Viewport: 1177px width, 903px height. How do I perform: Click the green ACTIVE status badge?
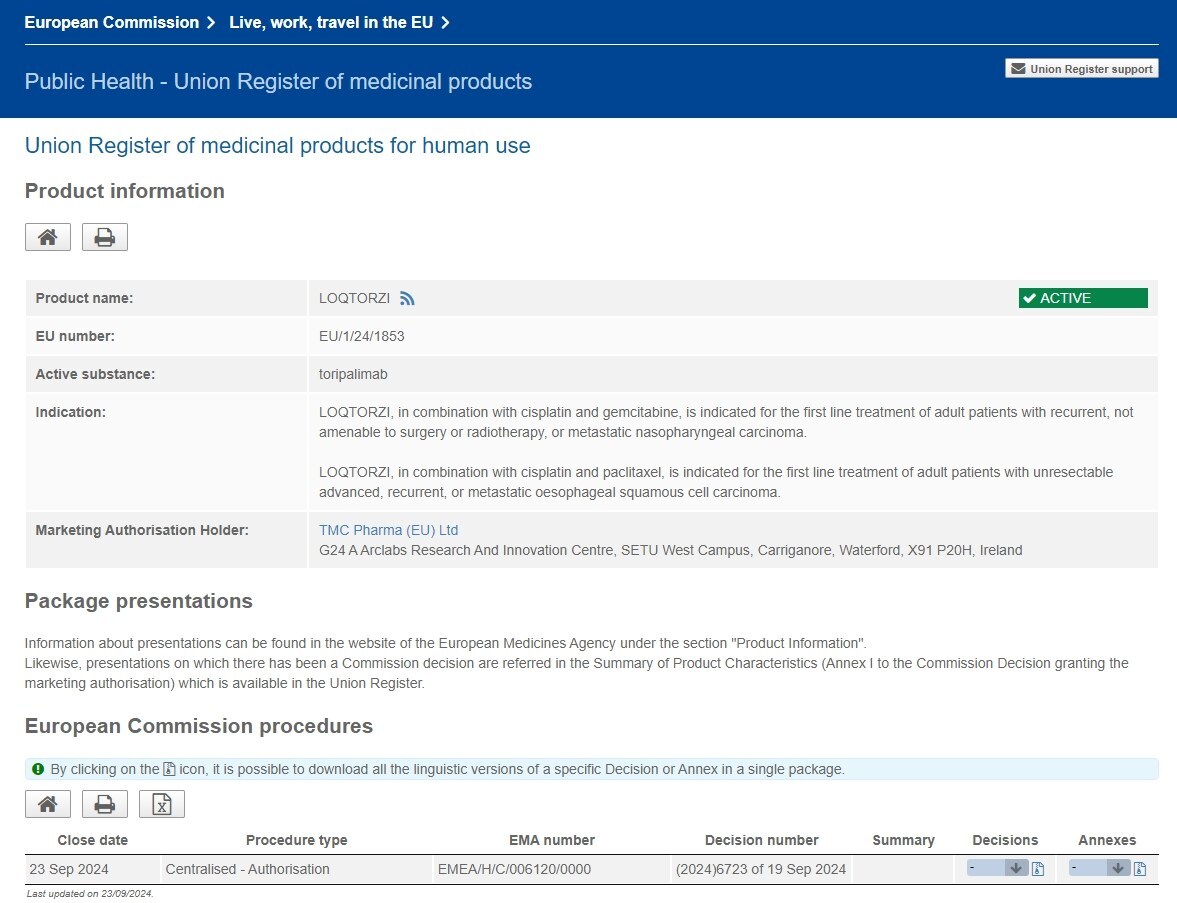pyautogui.click(x=1083, y=298)
